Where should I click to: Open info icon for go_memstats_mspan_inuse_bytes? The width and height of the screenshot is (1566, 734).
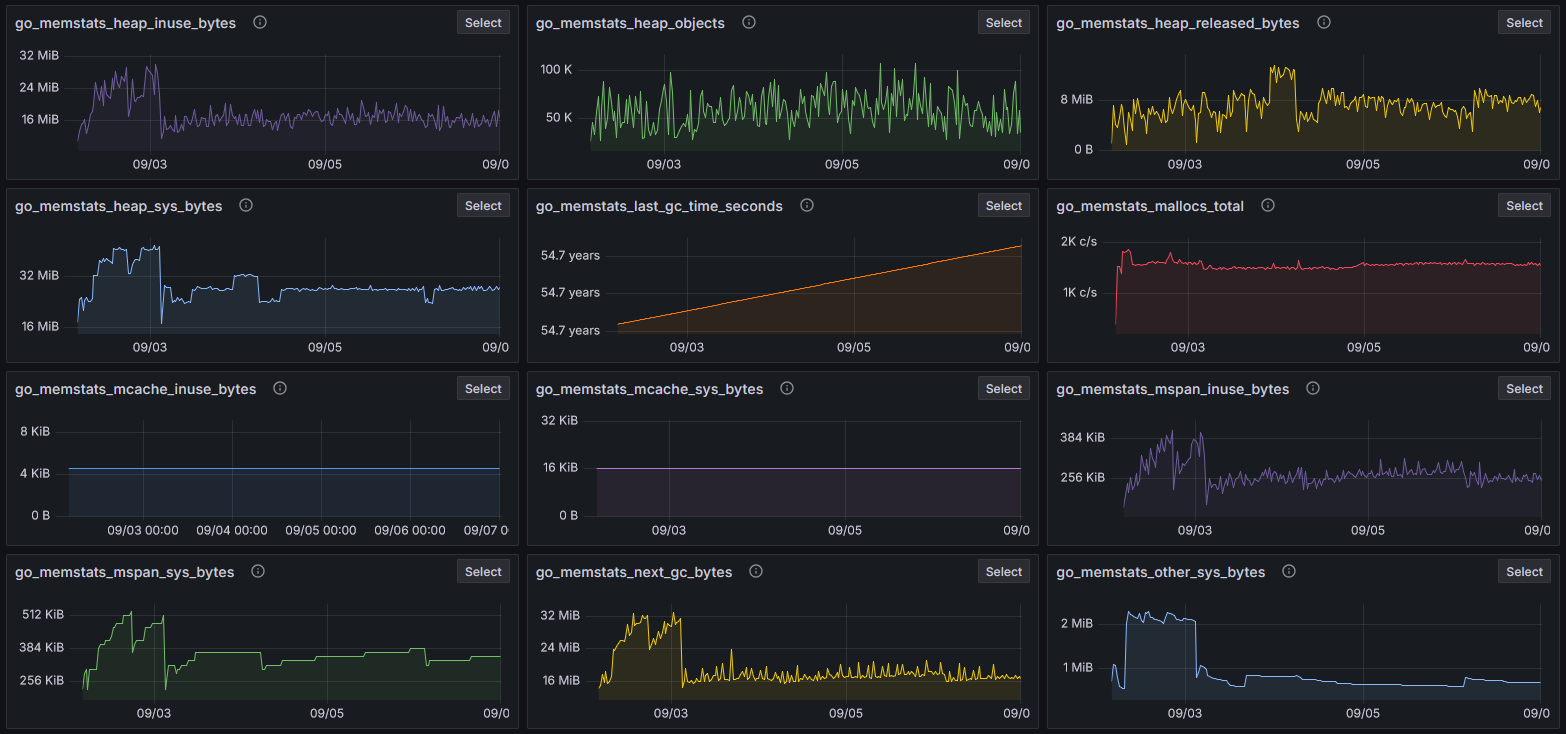(1313, 388)
